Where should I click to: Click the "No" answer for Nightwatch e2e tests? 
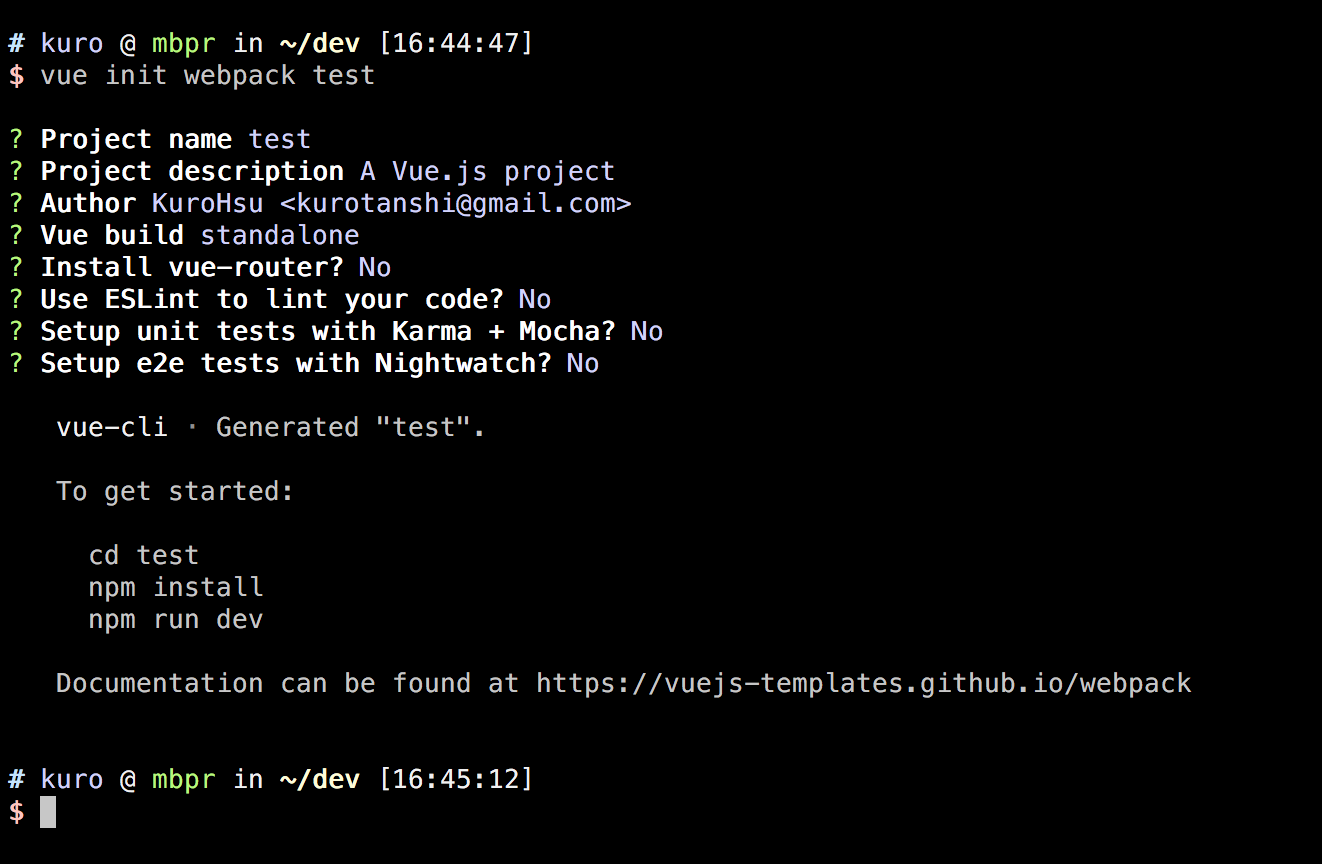point(583,364)
